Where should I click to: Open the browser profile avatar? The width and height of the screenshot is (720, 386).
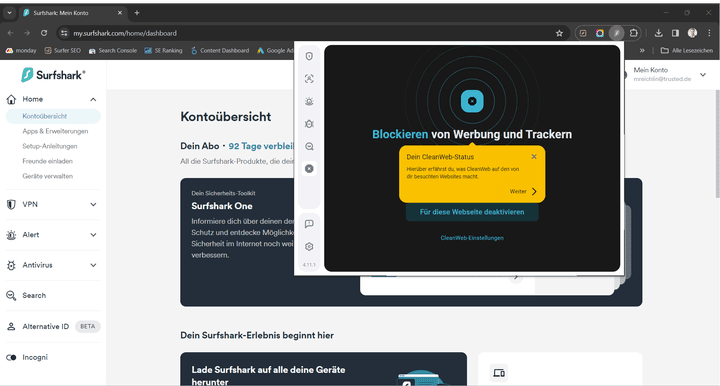[692, 33]
